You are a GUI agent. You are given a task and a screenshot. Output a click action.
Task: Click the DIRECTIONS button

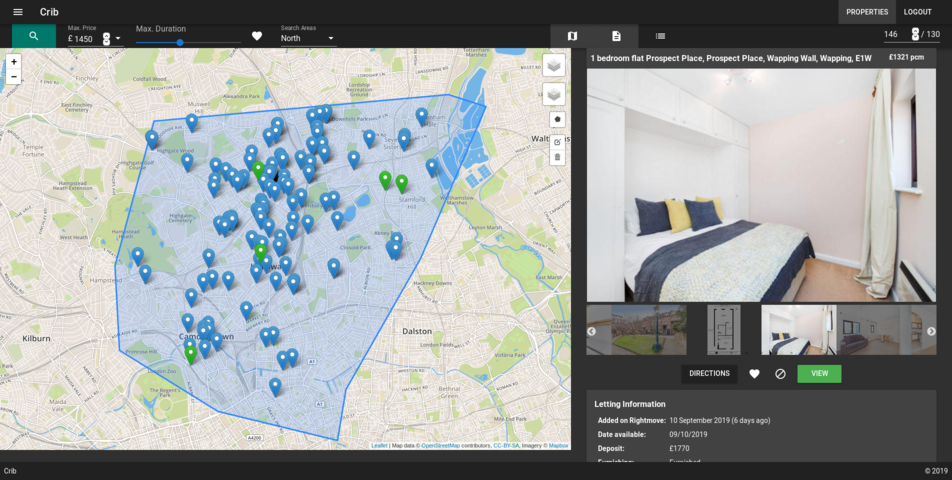709,374
